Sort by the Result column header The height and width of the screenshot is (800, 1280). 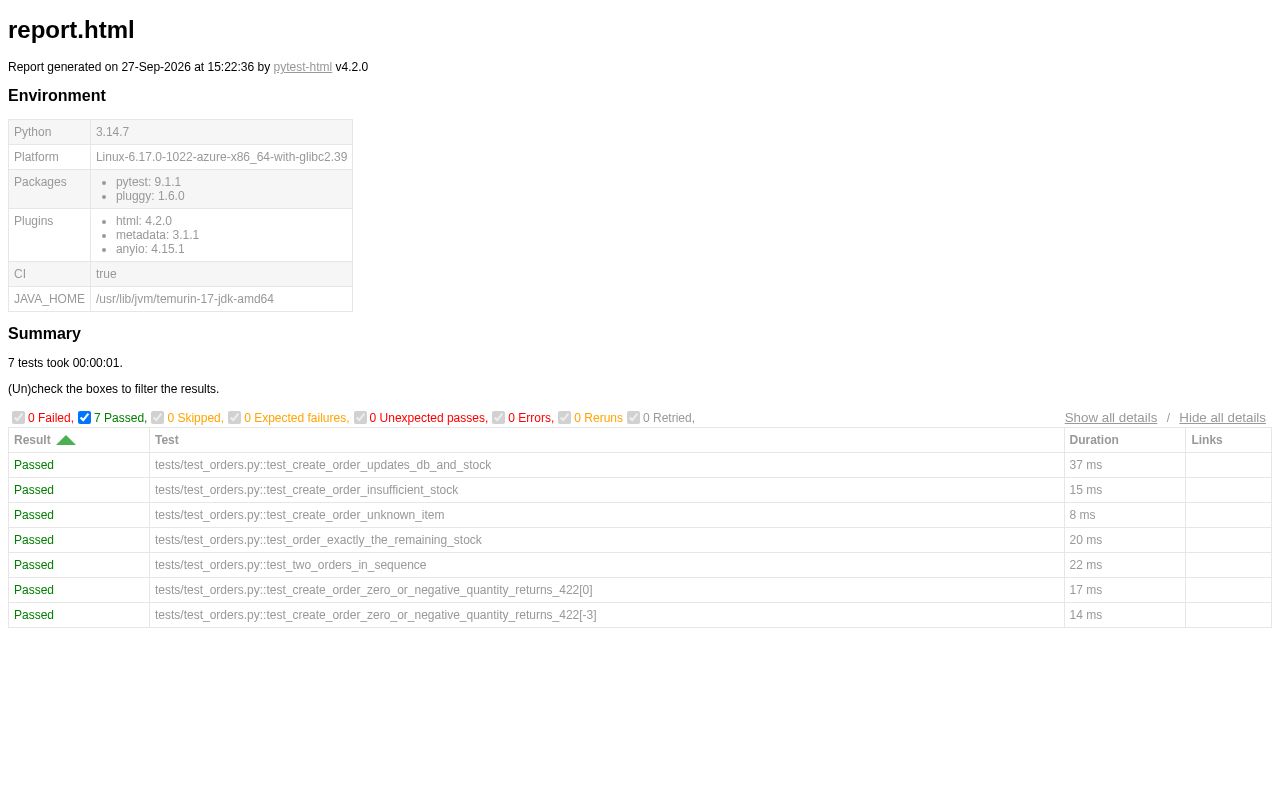pyautogui.click(x=79, y=440)
